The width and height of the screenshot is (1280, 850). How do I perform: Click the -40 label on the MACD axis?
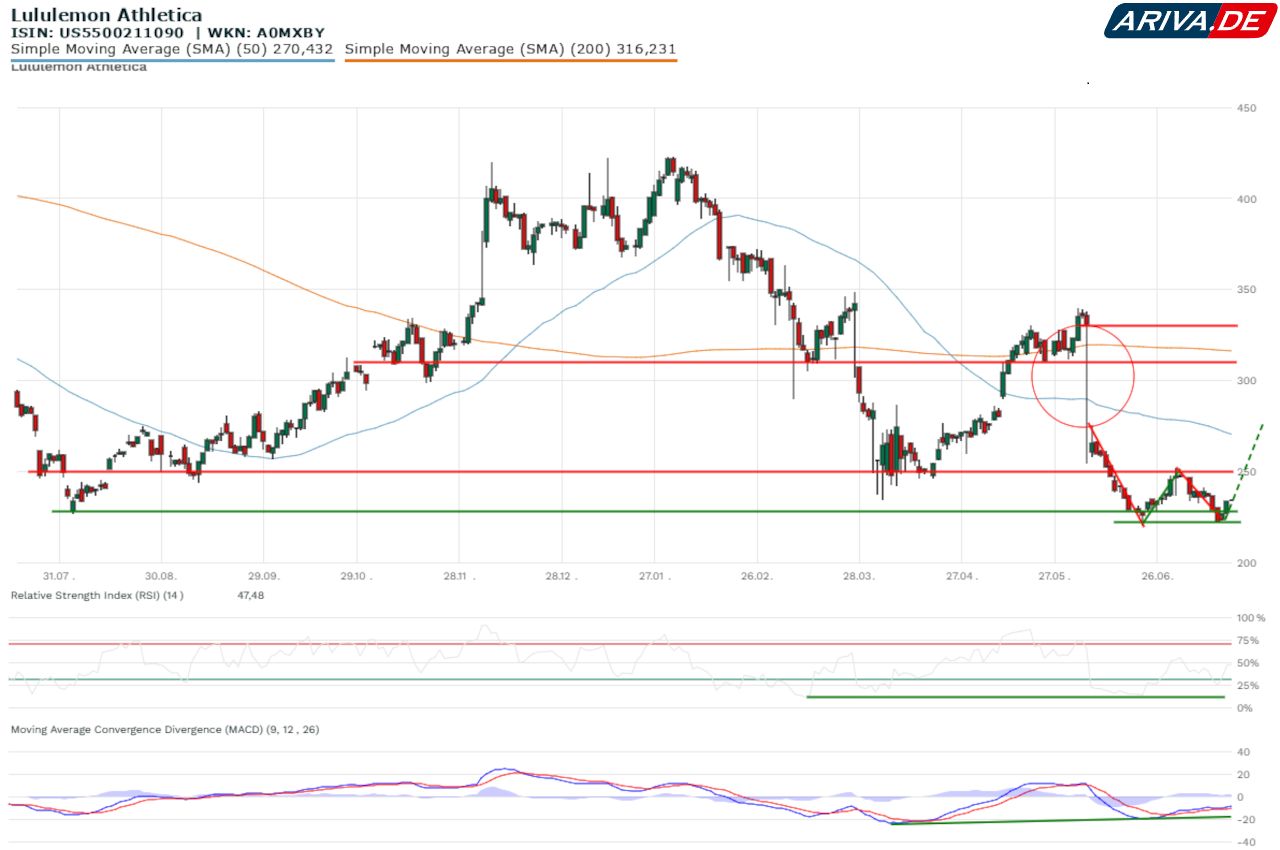tap(1245, 842)
